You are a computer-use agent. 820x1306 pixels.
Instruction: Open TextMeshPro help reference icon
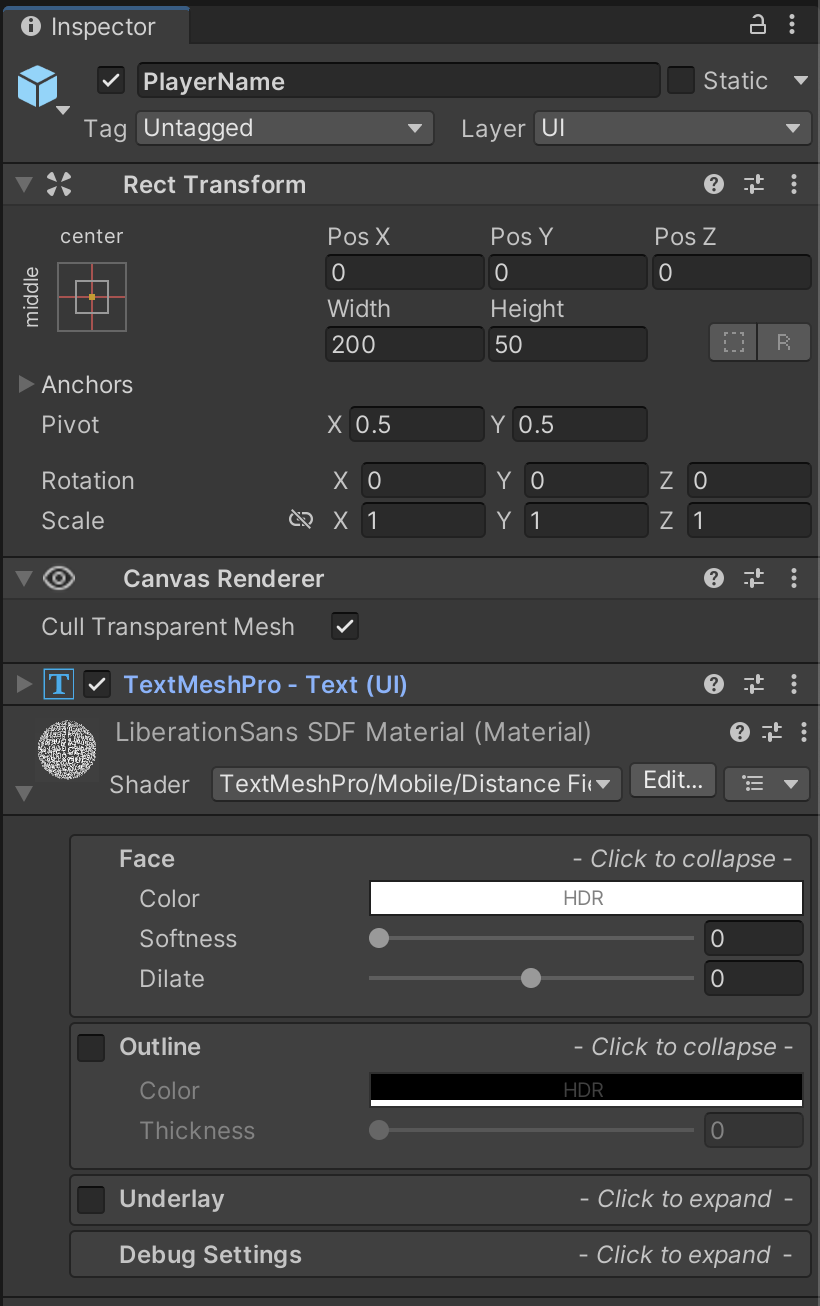714,684
